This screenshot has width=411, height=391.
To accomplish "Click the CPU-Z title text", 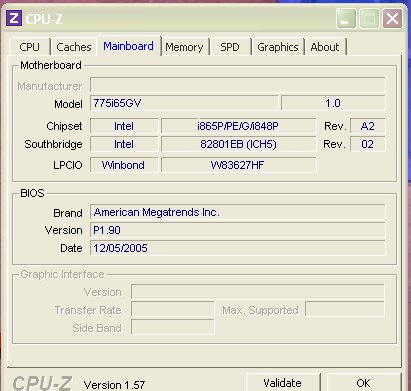I will [x=44, y=19].
